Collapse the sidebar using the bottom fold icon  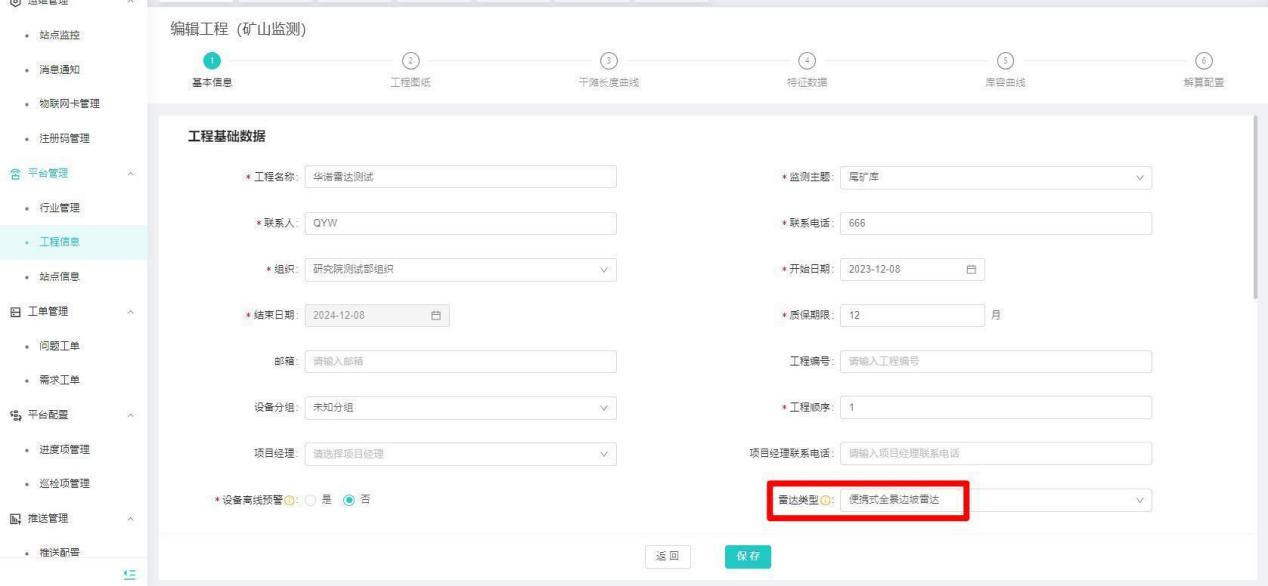pos(129,573)
